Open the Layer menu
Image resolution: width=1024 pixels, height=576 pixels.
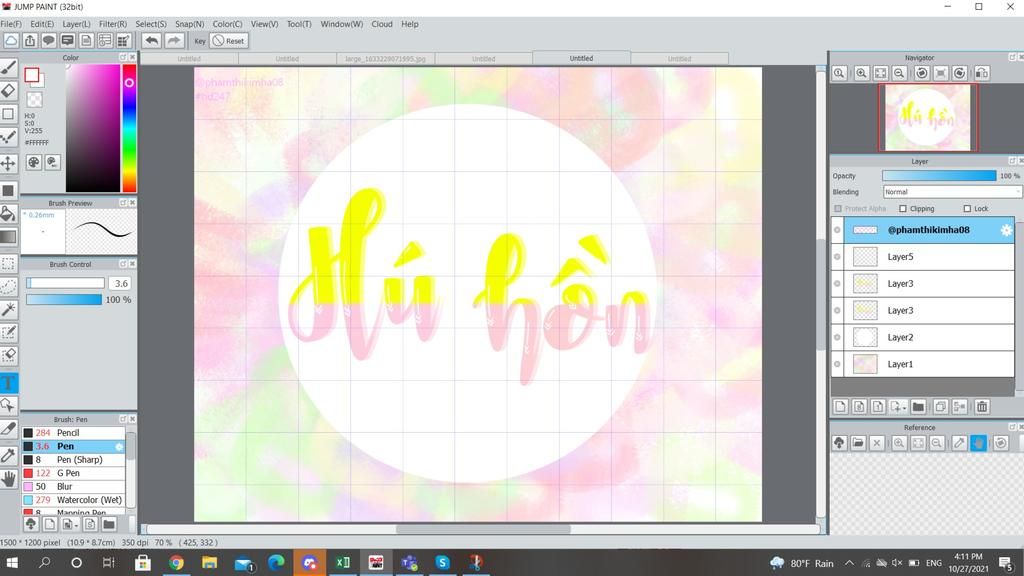click(76, 24)
